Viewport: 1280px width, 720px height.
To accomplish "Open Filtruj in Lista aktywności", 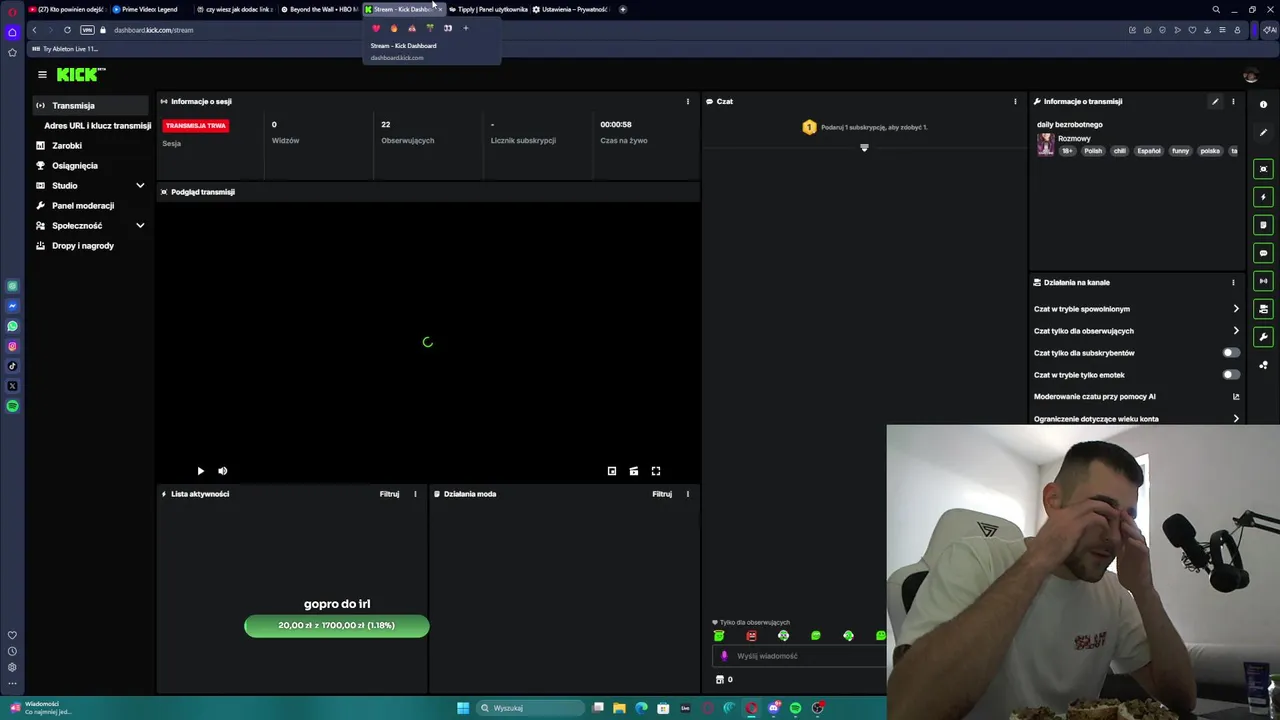I will tap(389, 494).
